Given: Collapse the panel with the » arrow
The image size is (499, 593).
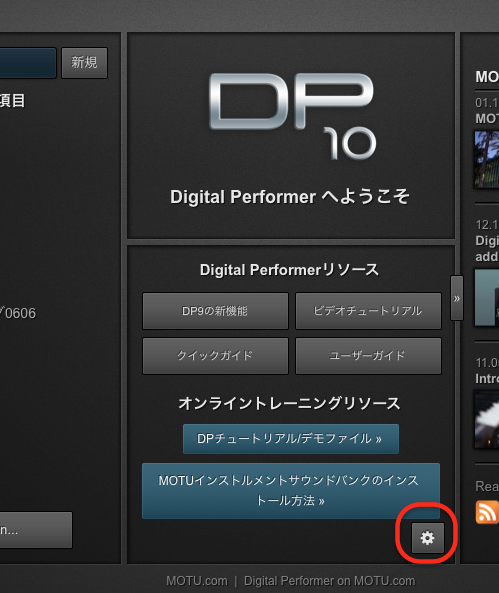Looking at the screenshot, I should coord(457,298).
